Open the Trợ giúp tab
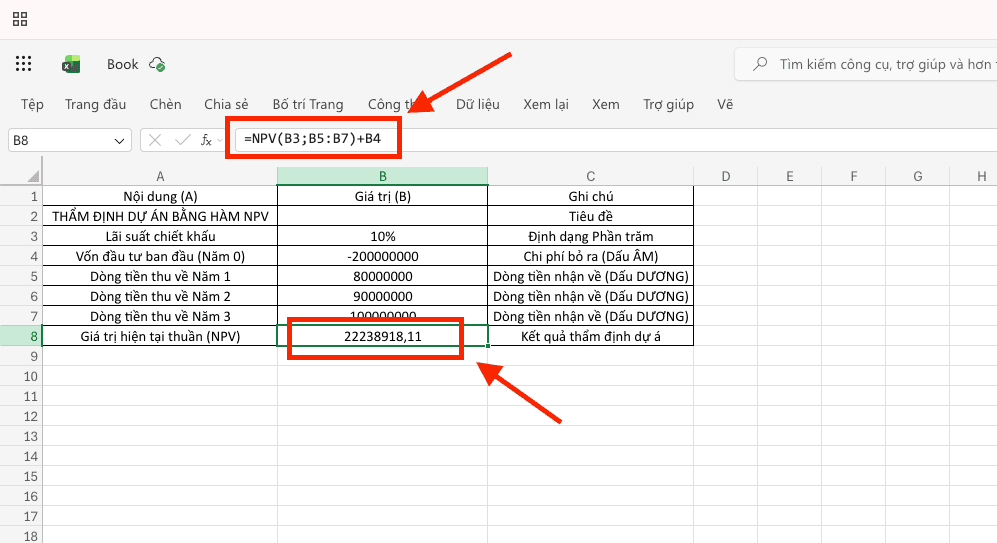Viewport: 997px width, 543px height. 668,104
